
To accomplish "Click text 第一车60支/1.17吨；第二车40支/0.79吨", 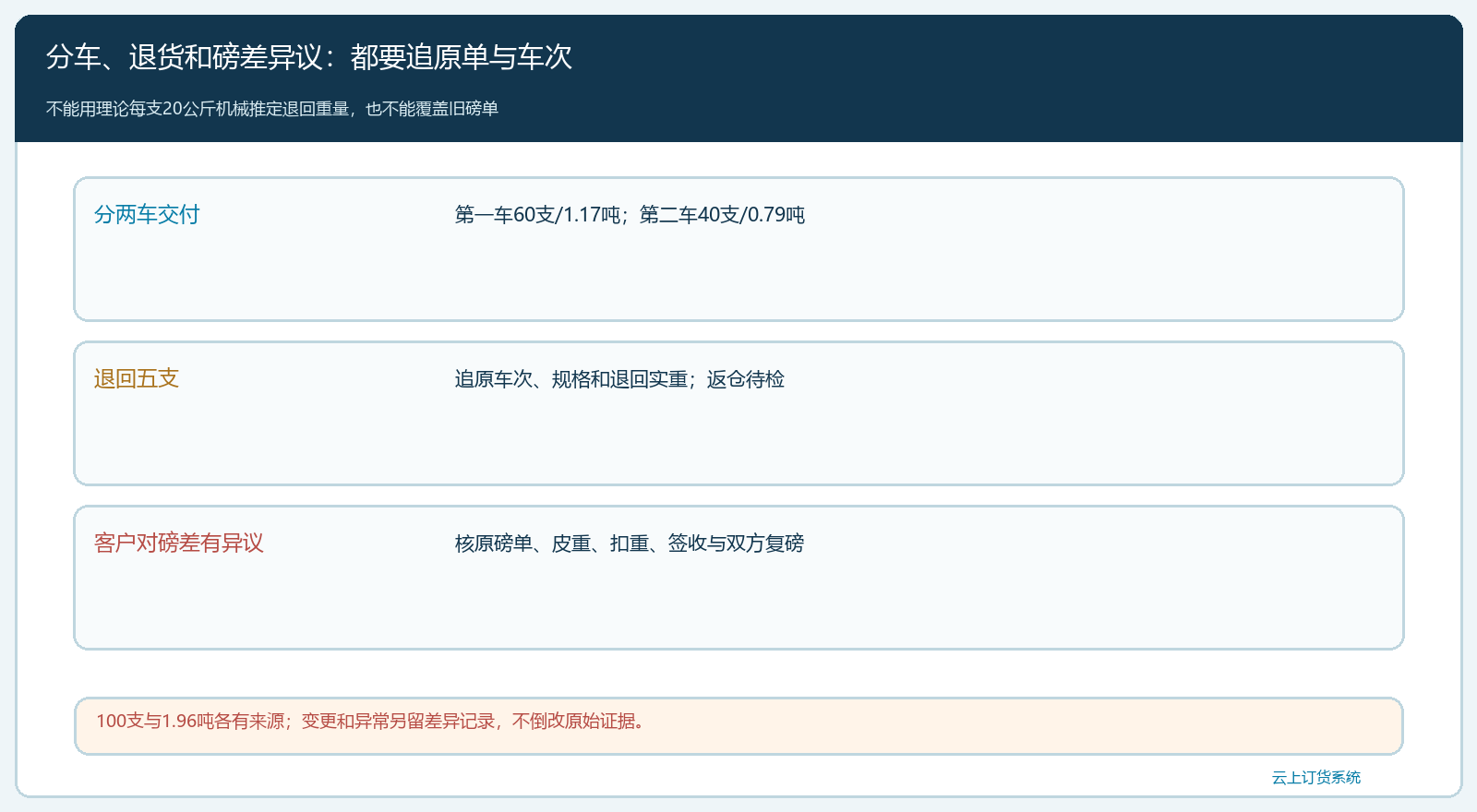I will pyautogui.click(x=630, y=215).
